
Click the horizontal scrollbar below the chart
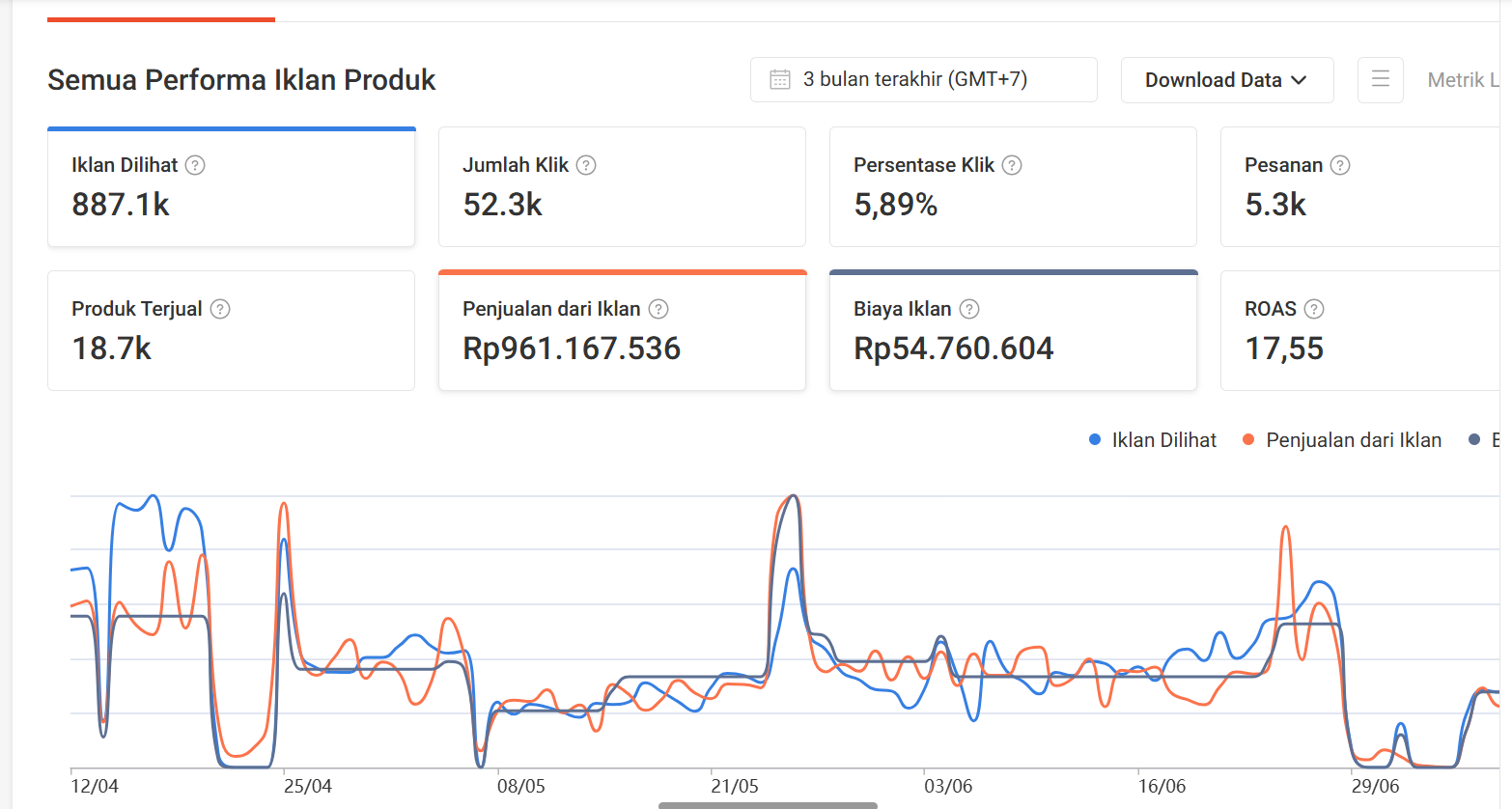pos(768,805)
